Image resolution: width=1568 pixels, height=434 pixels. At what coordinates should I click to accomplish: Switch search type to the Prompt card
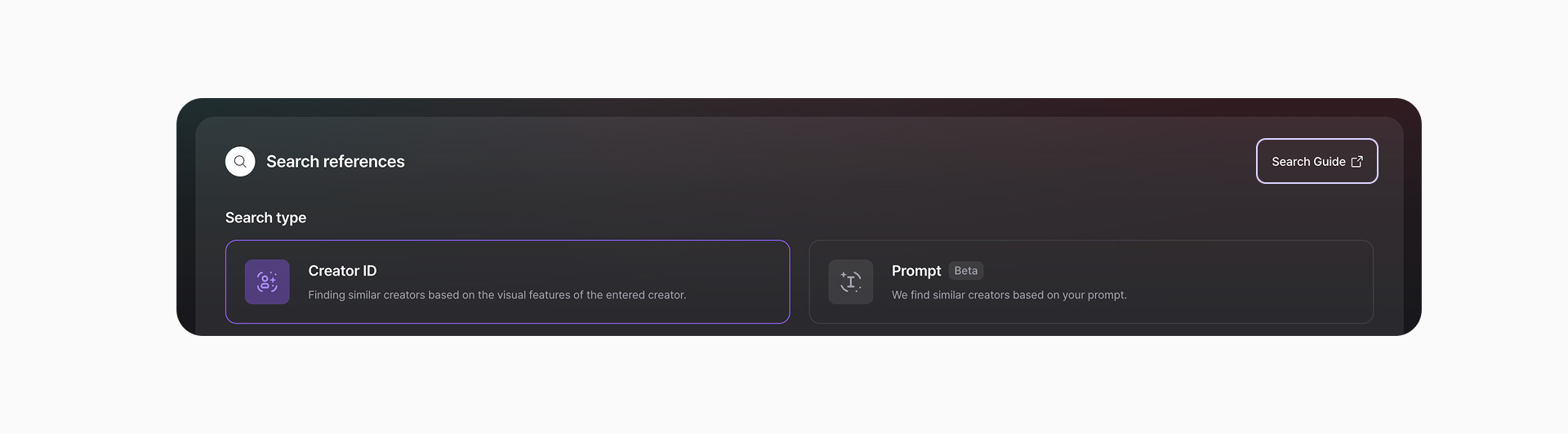pyautogui.click(x=1090, y=282)
